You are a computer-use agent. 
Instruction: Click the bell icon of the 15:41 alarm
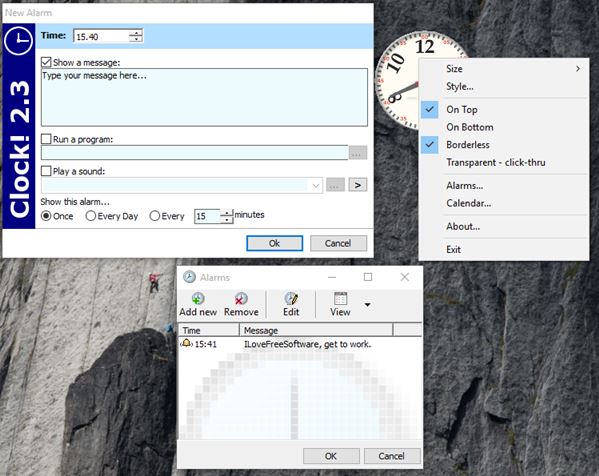186,343
